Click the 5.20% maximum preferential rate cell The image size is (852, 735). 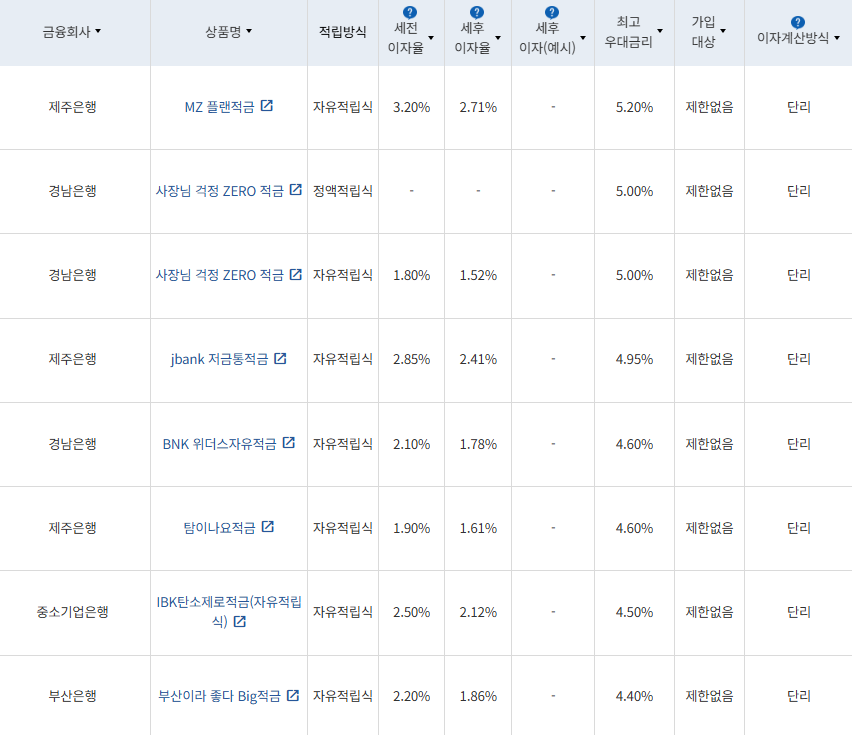pos(634,107)
